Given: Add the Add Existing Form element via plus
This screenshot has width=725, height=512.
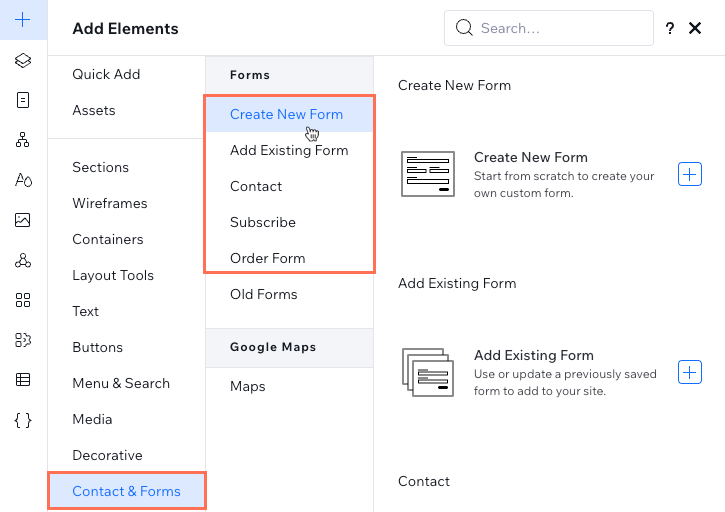Looking at the screenshot, I should pos(690,372).
